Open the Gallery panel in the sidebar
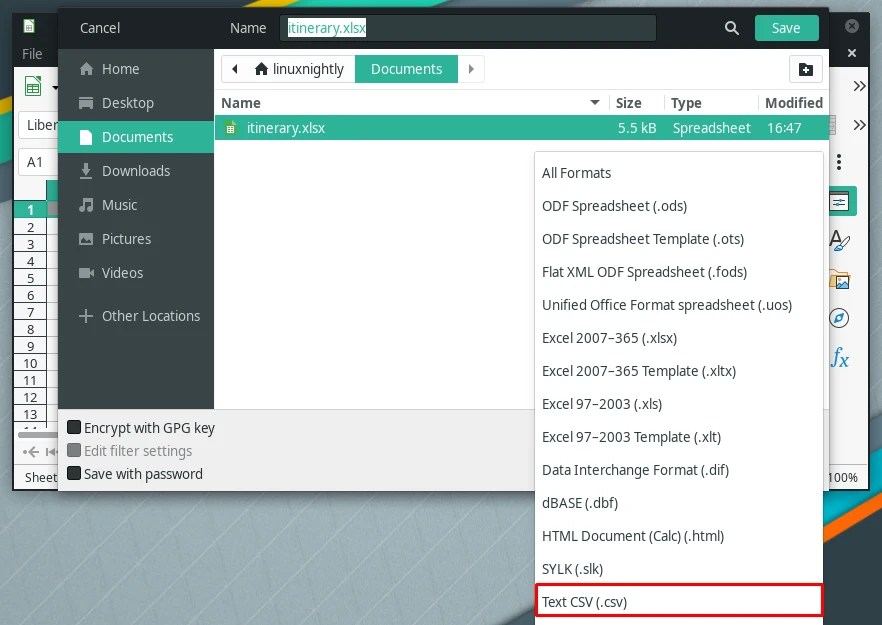Screen dimensions: 882x625 tap(840, 278)
